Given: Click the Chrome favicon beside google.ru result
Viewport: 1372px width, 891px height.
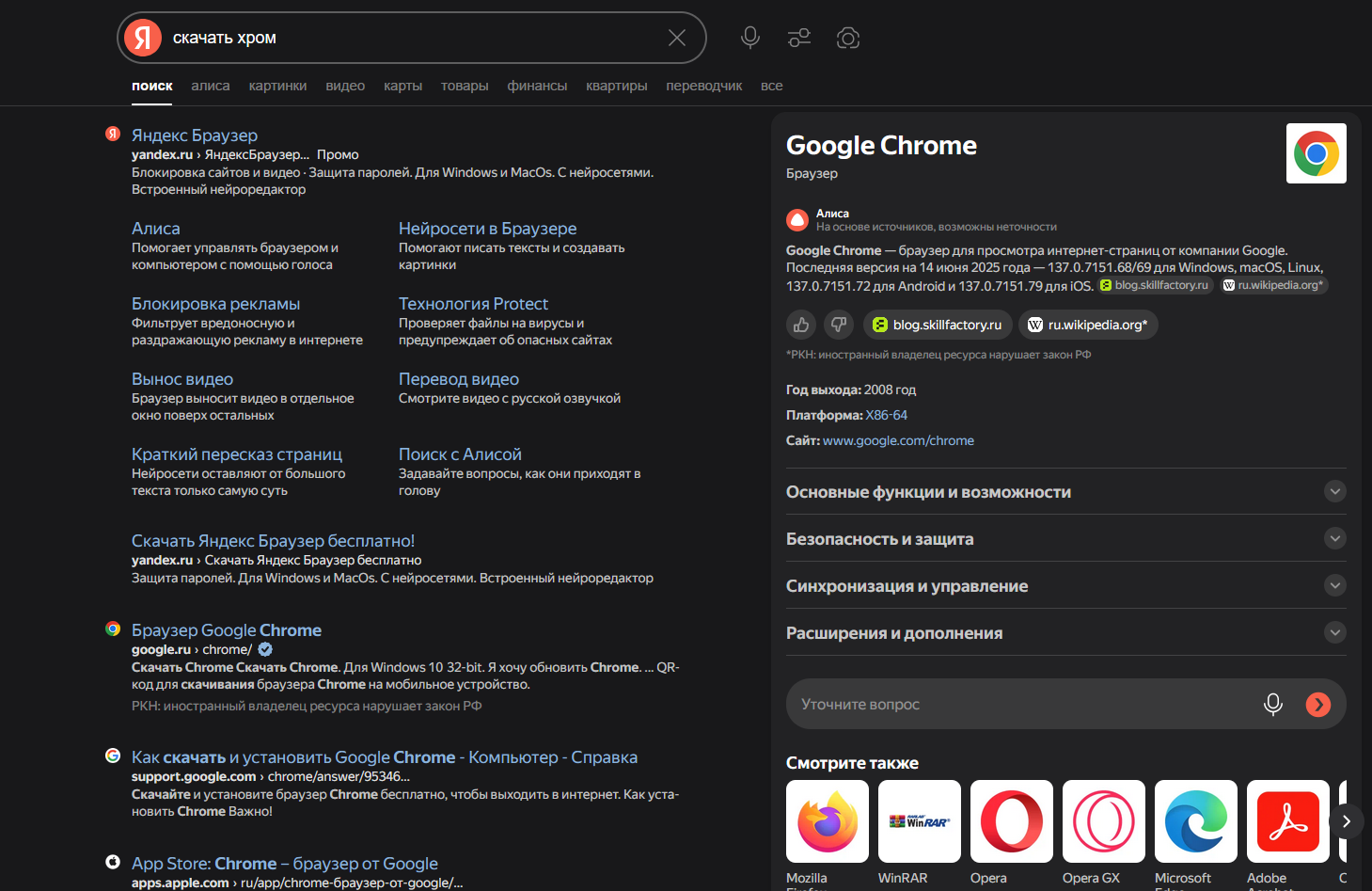Looking at the screenshot, I should click(x=113, y=628).
